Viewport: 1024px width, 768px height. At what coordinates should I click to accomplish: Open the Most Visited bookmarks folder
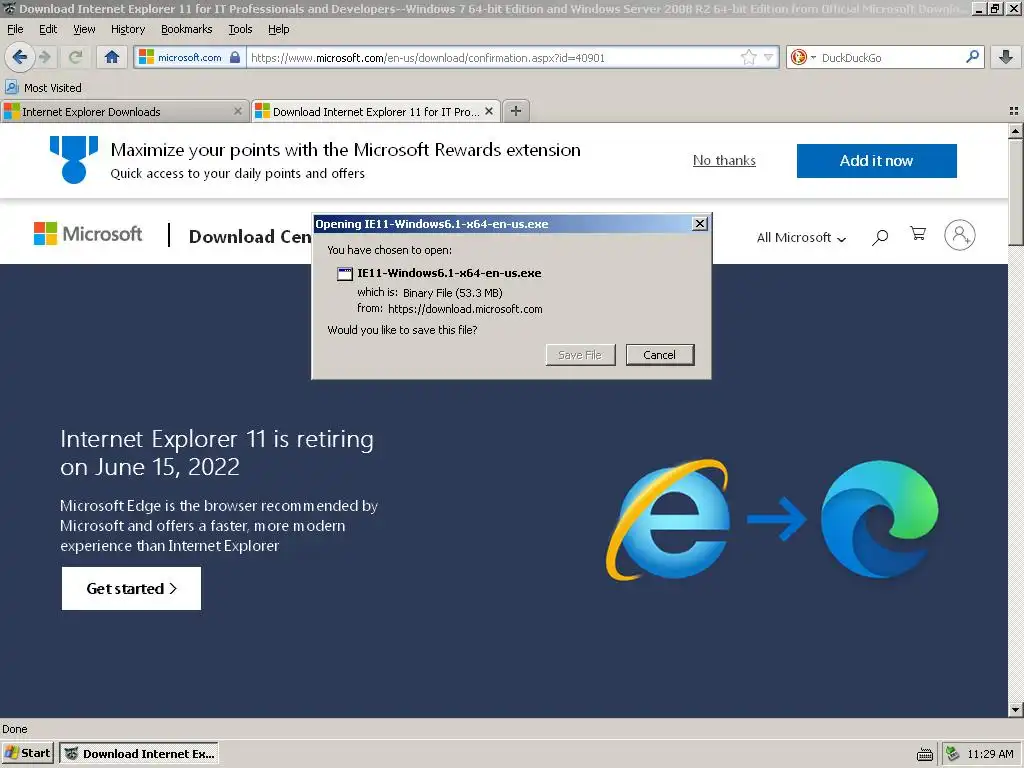[44, 88]
